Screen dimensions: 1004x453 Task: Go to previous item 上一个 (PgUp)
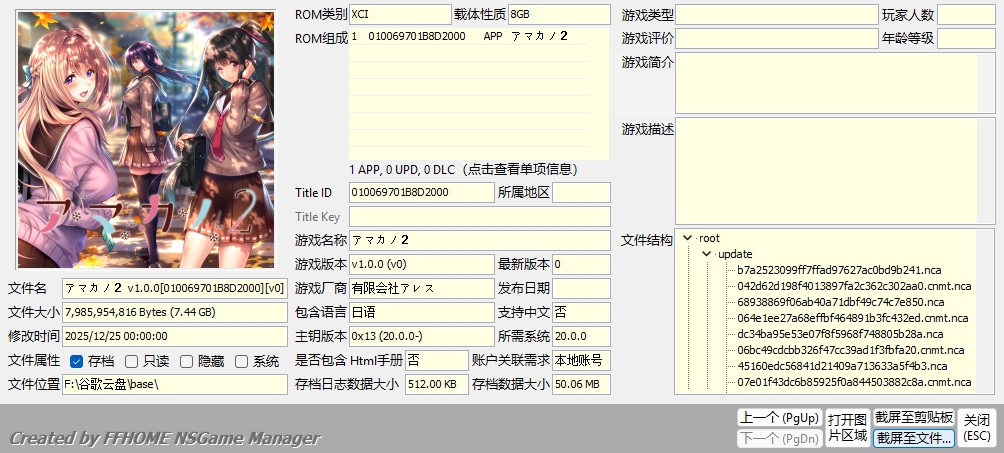point(779,418)
